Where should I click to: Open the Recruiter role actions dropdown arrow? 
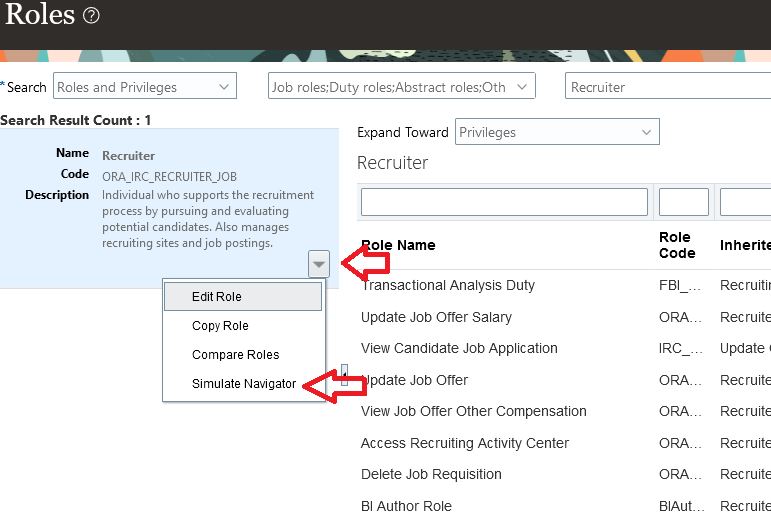(x=319, y=264)
